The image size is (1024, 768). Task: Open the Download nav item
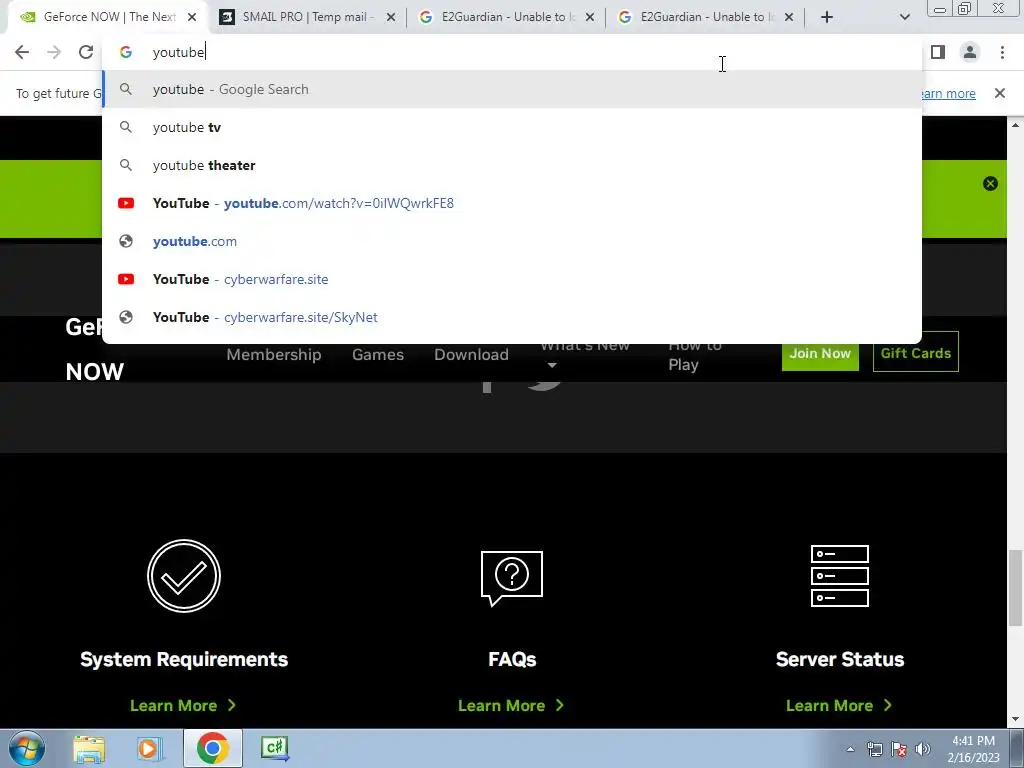pos(471,355)
